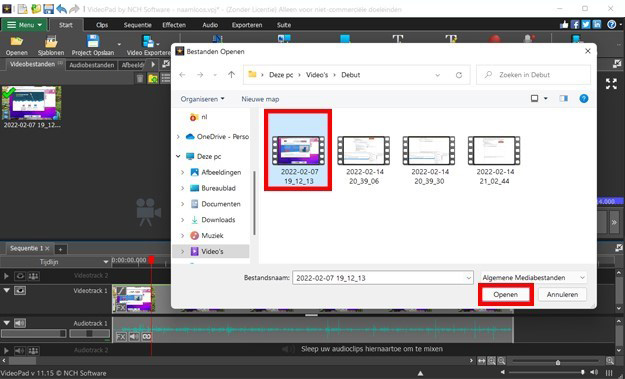Screen dimensions: 625x379
Task: Select the 2022-02-14 20_39_06 video thumbnail
Action: click(364, 160)
